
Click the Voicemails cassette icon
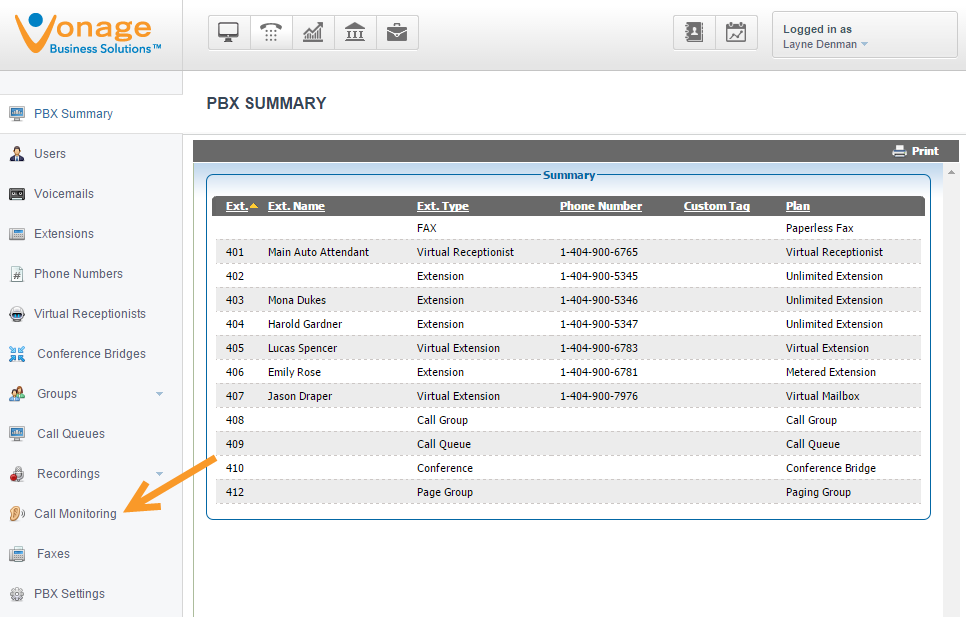point(17,194)
